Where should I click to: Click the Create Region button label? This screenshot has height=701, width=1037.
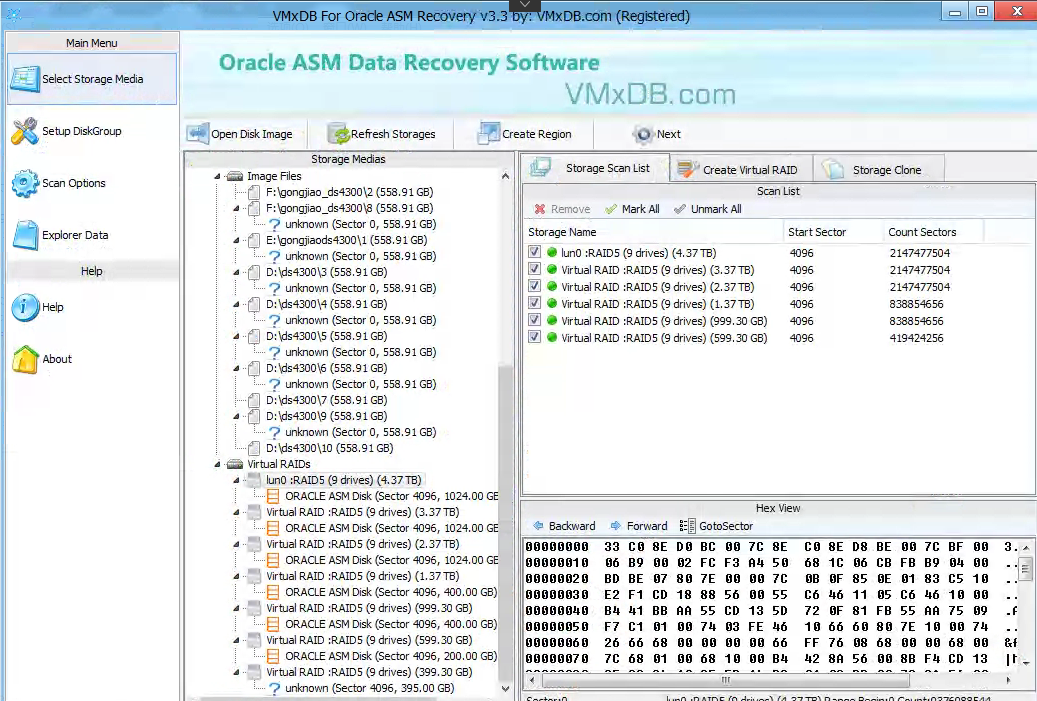coord(536,134)
